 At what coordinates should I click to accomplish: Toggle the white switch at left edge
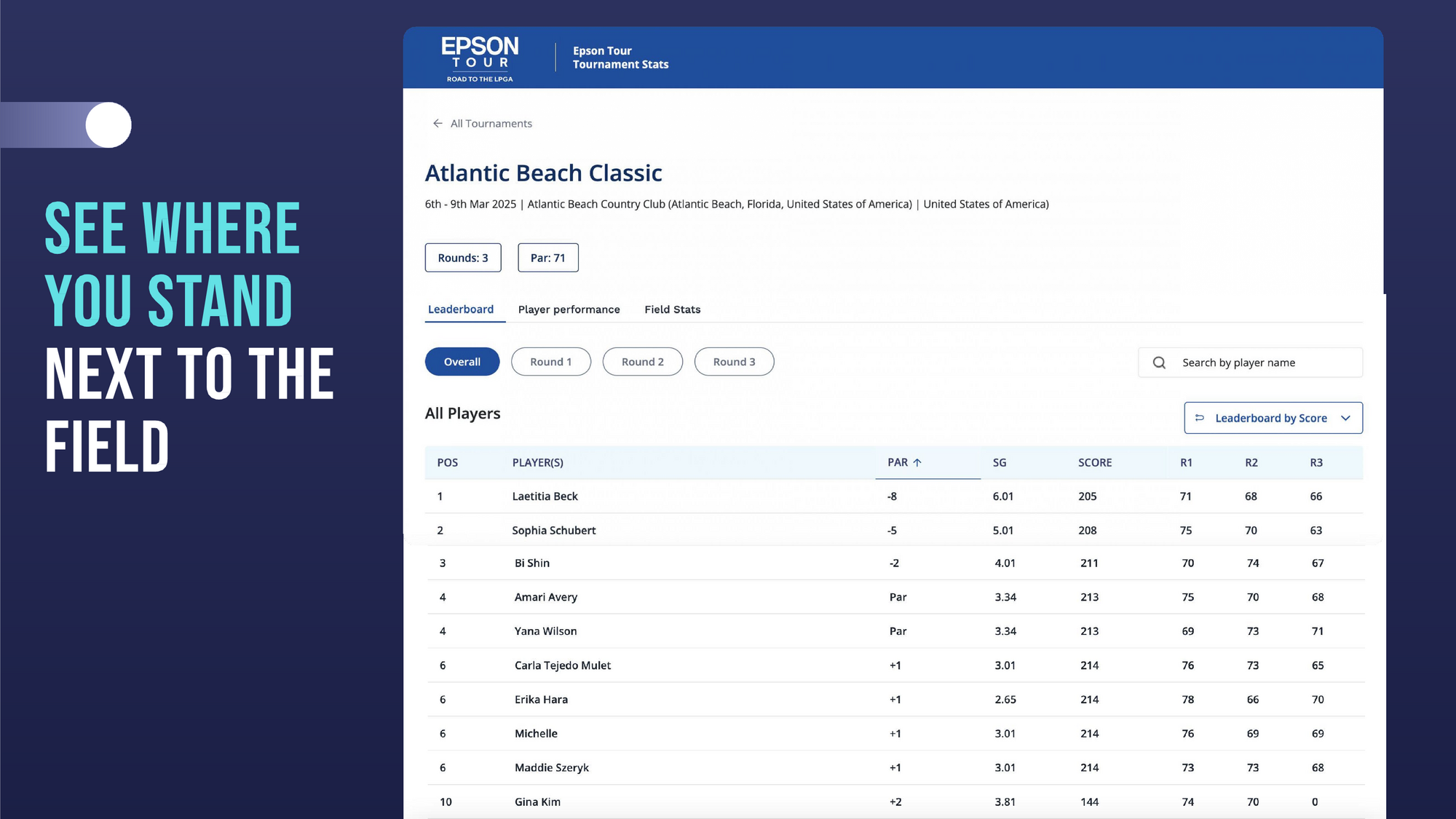[x=108, y=125]
